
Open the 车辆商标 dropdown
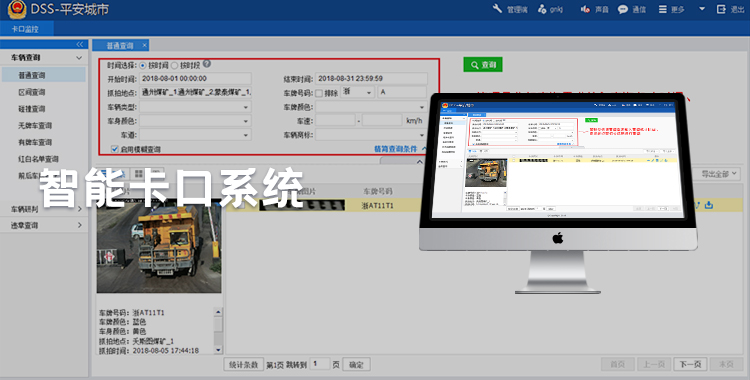[371, 135]
